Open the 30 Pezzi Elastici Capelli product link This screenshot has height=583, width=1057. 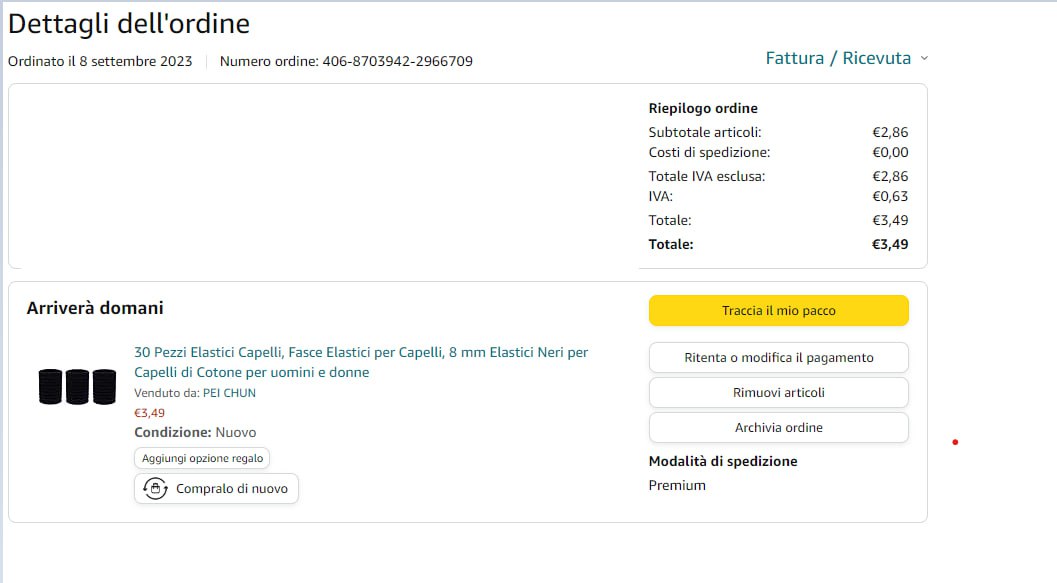pyautogui.click(x=361, y=362)
